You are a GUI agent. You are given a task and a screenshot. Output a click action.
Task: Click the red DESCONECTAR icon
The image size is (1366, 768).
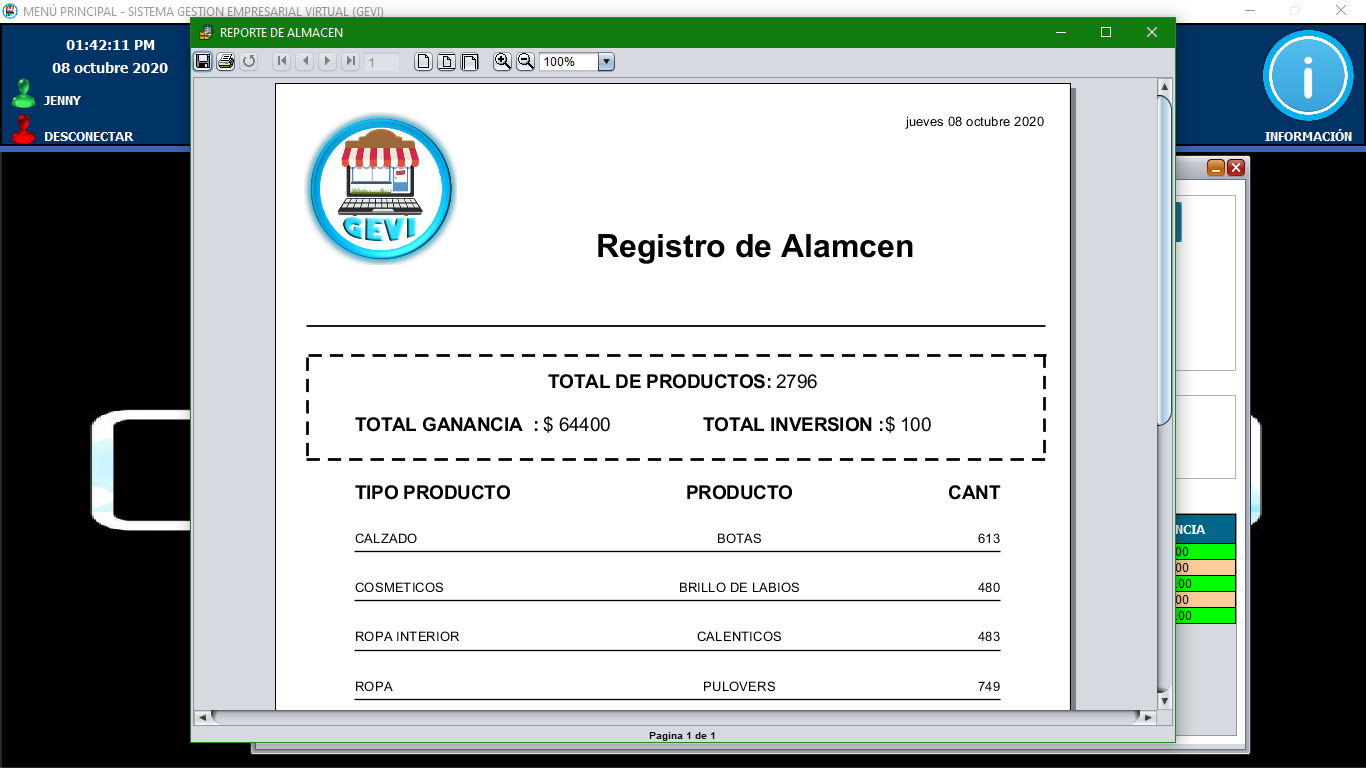23,130
